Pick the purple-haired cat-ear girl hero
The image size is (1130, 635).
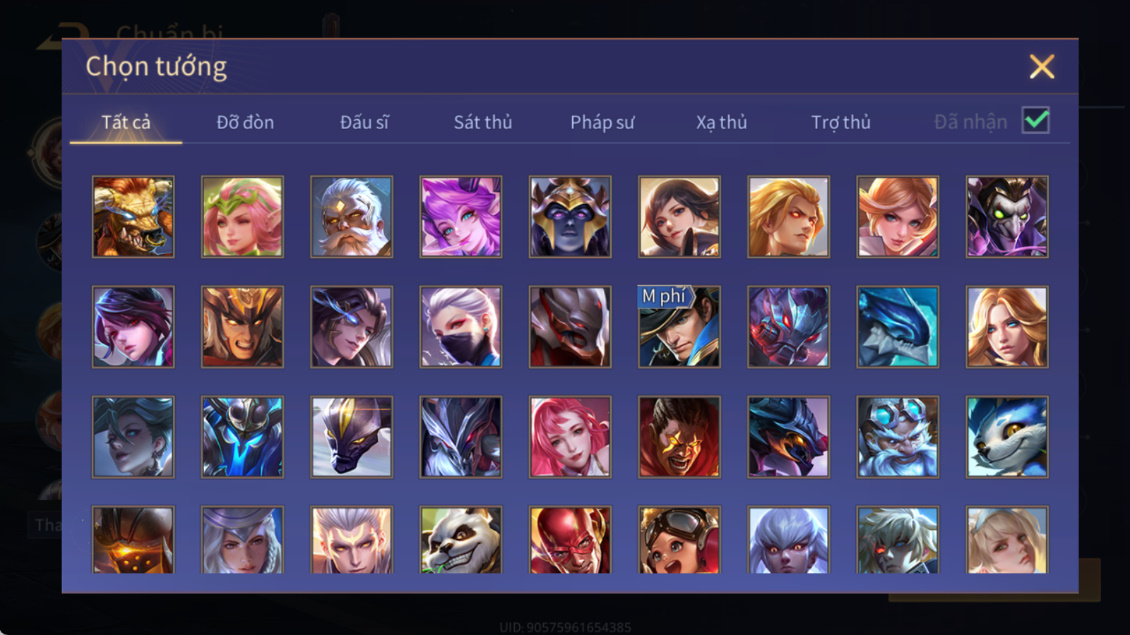click(461, 217)
